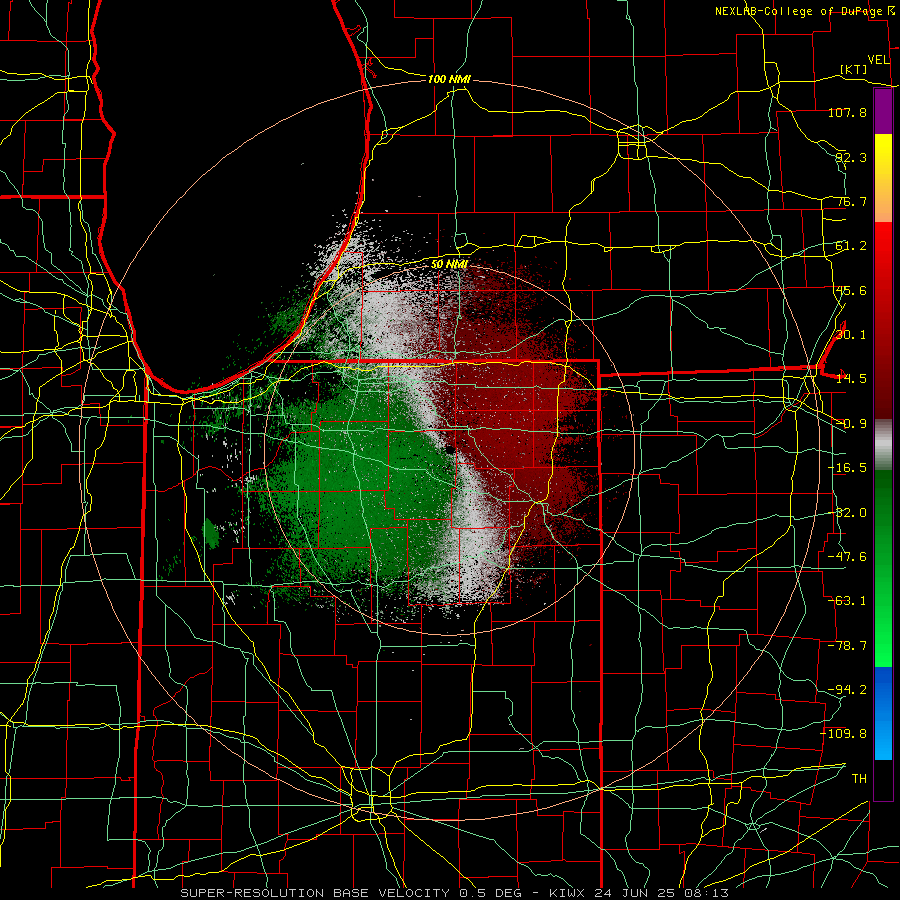Click the NEXLAB-College of DuPage label

point(799,11)
